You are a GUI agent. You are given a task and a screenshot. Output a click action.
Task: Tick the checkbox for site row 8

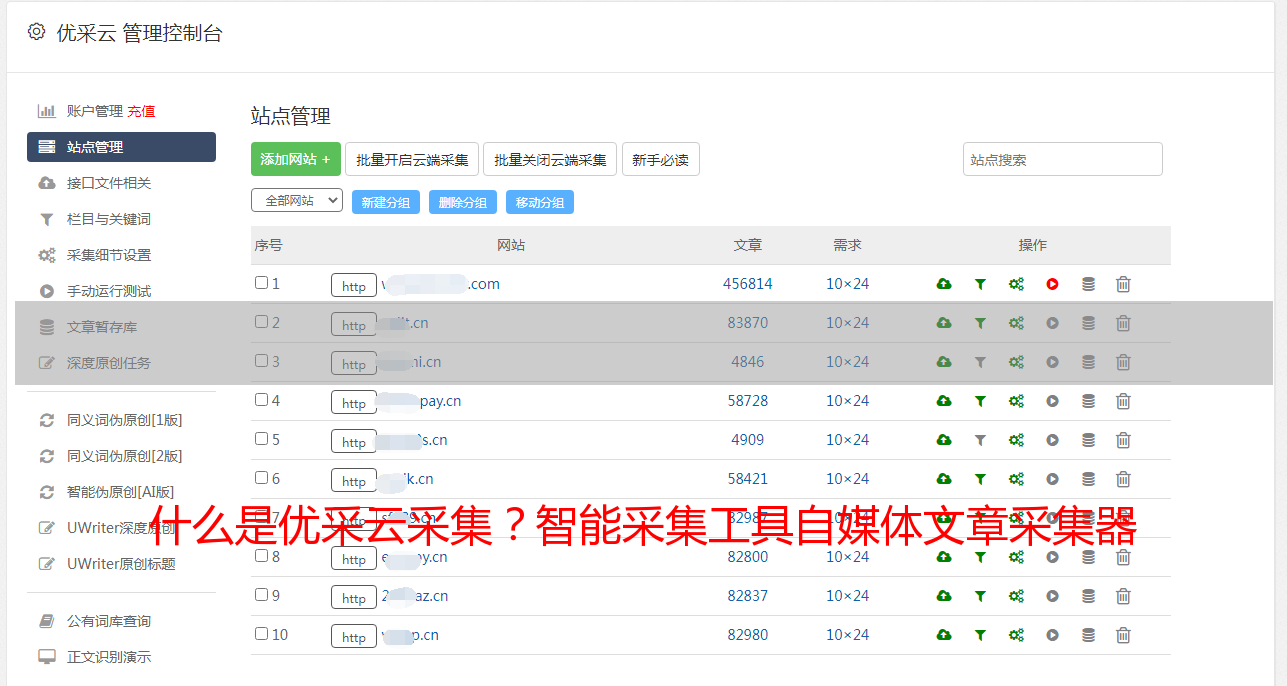click(261, 556)
